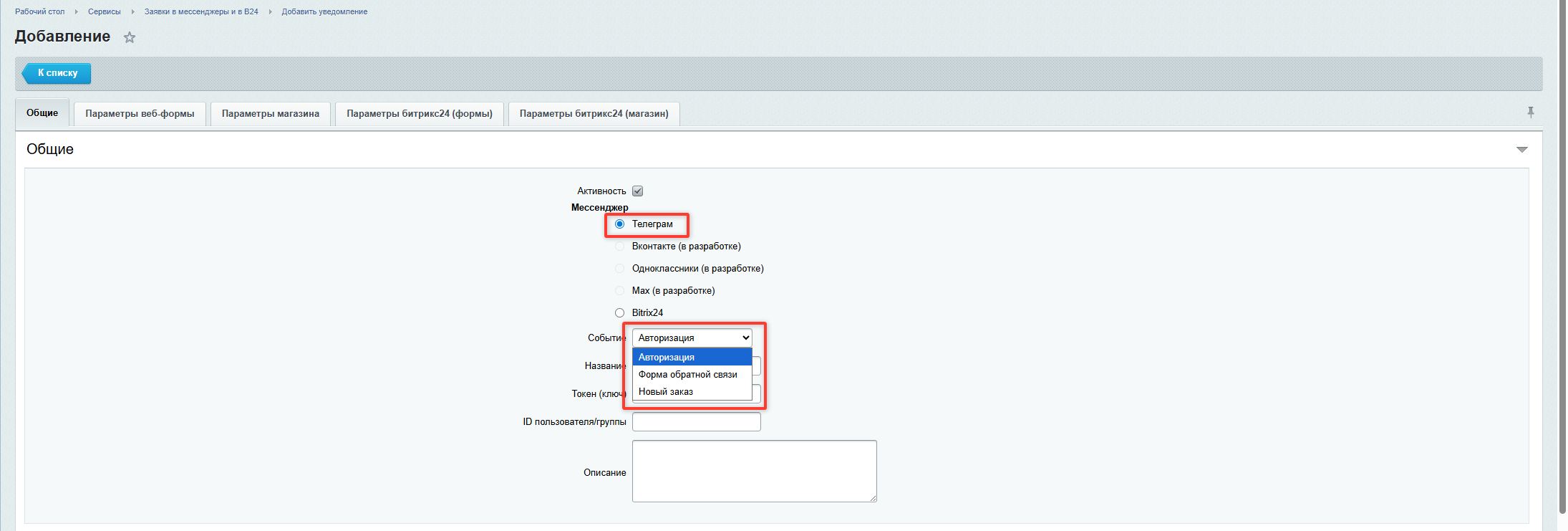The width and height of the screenshot is (1568, 531).
Task: Go to Заявки в мессенджеры и в B24
Action: click(201, 12)
